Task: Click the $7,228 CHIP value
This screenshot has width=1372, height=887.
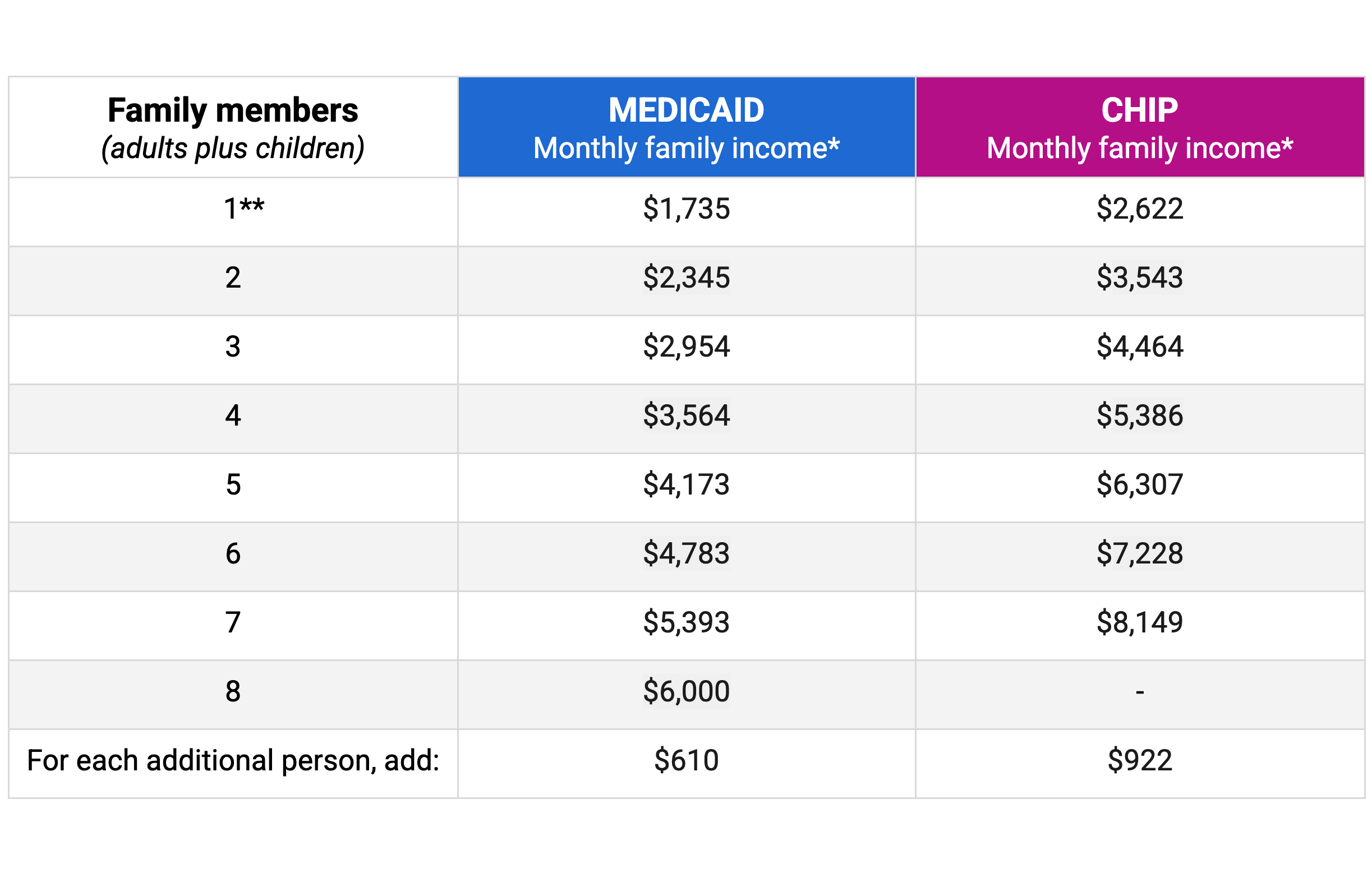Action: pyautogui.click(x=1139, y=553)
